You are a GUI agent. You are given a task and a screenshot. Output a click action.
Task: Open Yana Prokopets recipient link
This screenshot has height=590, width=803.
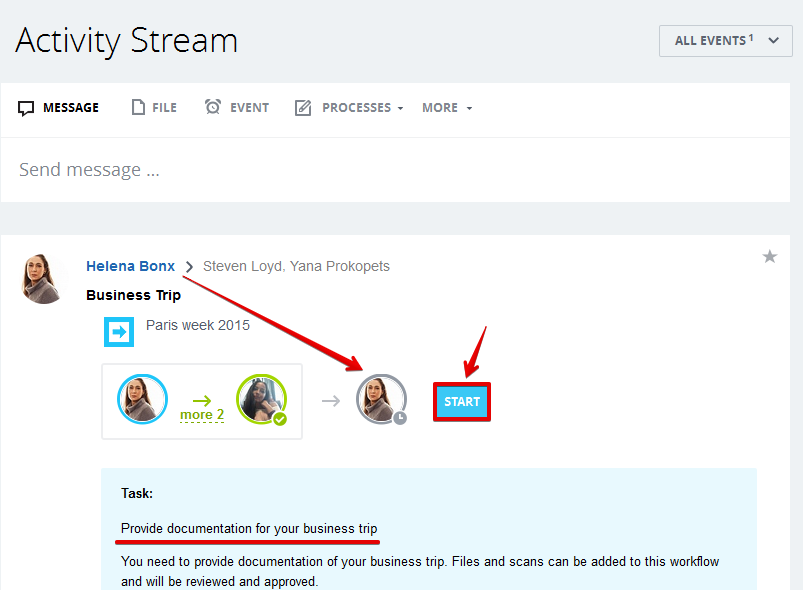pos(340,266)
